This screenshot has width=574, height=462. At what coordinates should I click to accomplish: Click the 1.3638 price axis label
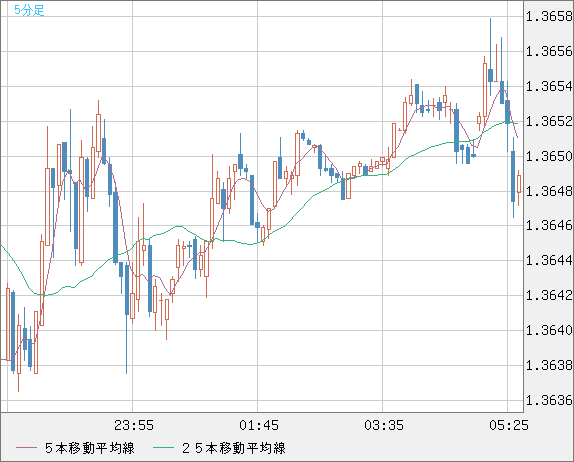549,365
